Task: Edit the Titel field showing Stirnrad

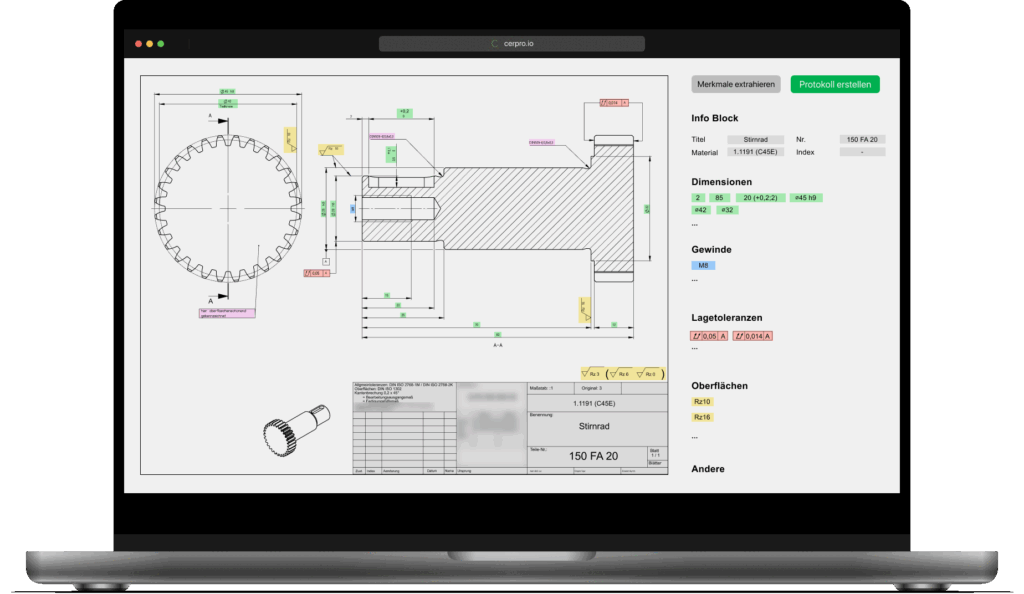Action: pos(749,140)
